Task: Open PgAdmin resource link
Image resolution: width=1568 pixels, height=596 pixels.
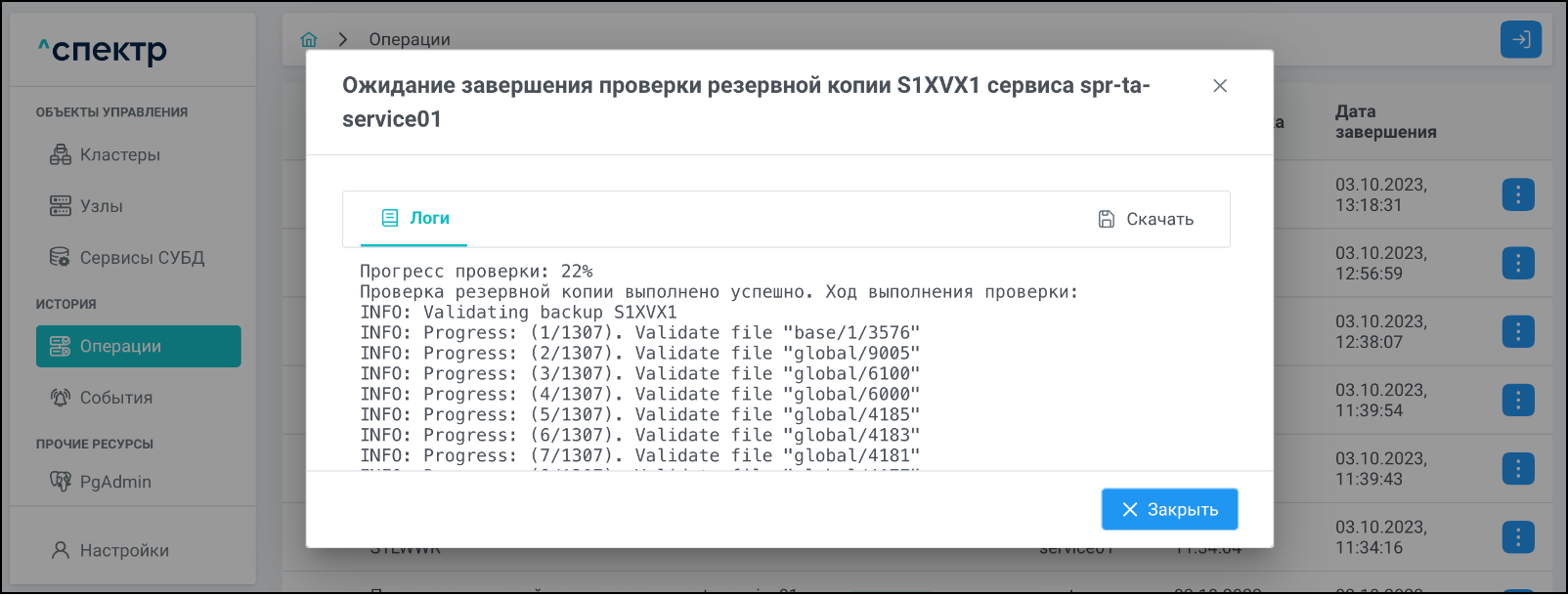Action: pos(138,482)
